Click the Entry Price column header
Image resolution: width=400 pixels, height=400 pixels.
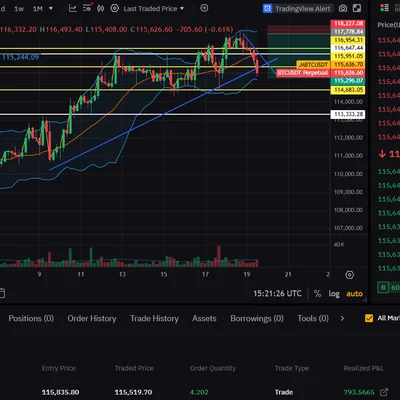click(59, 368)
